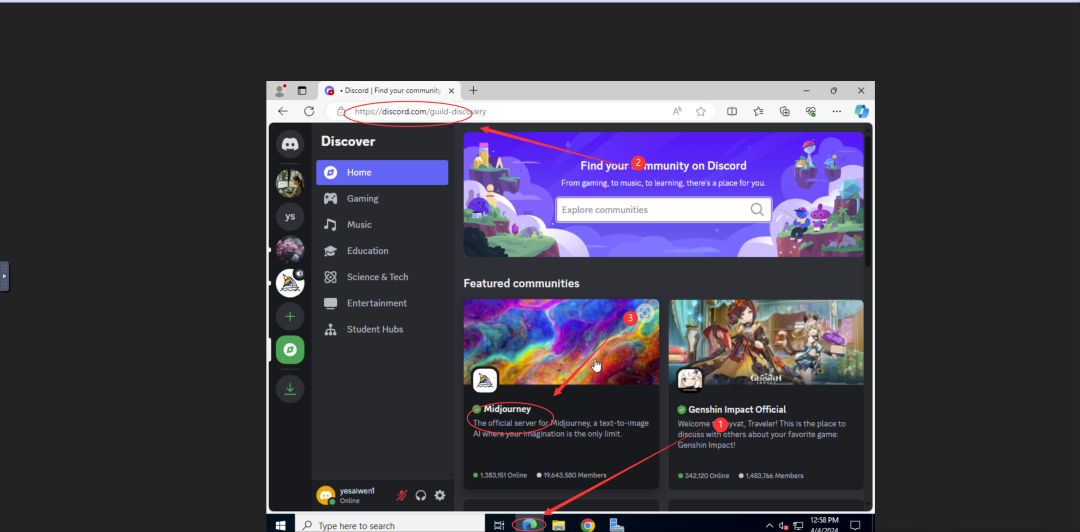
Task: Open Task View on taskbar
Action: point(499,525)
